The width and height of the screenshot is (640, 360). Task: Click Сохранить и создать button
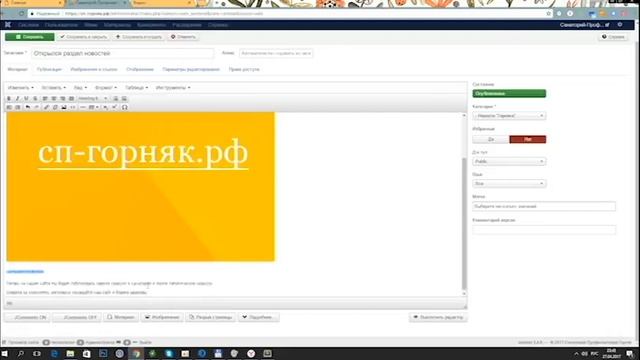tap(139, 37)
